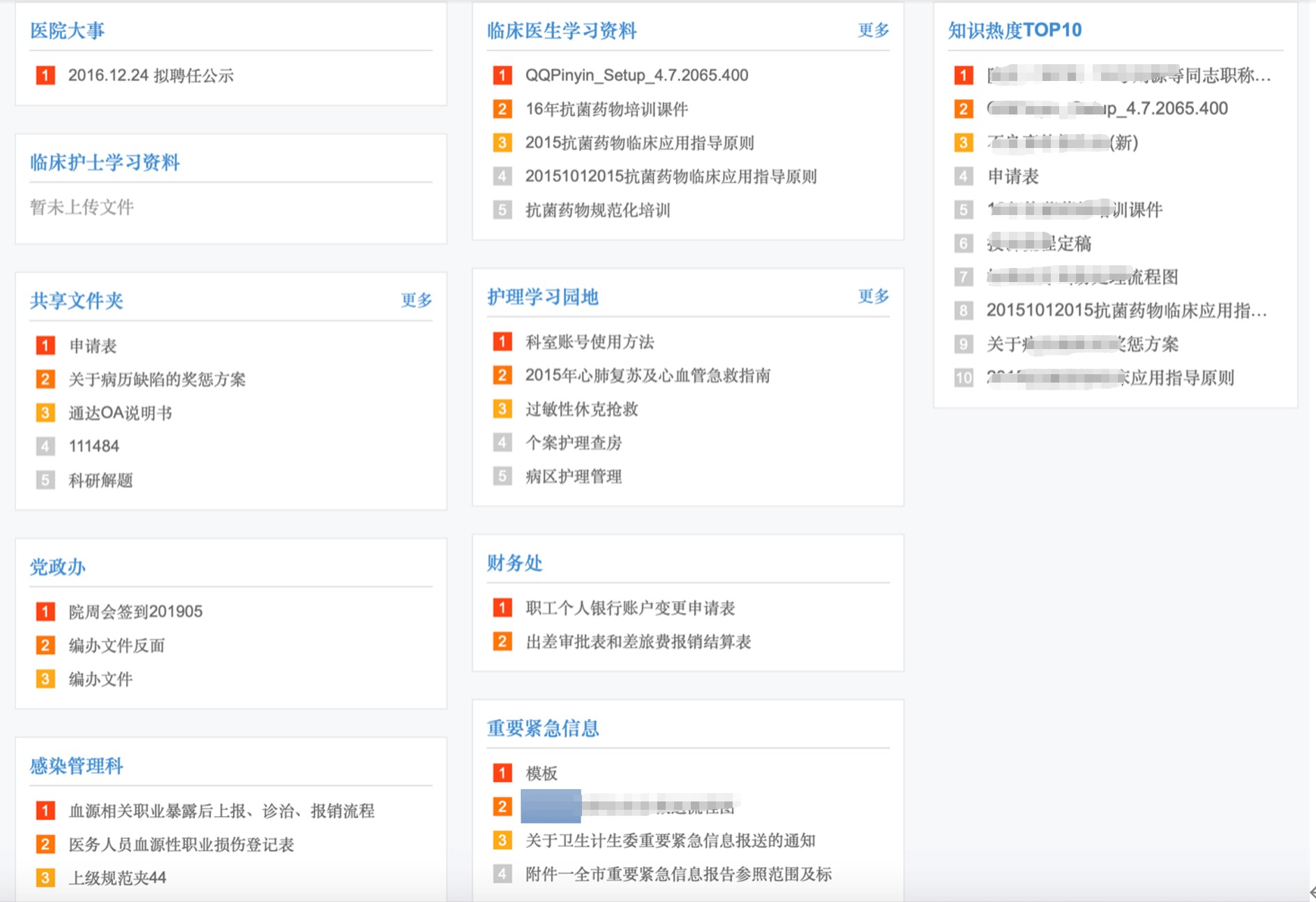
Task: Open '通达OA说明书' file
Action: (120, 413)
